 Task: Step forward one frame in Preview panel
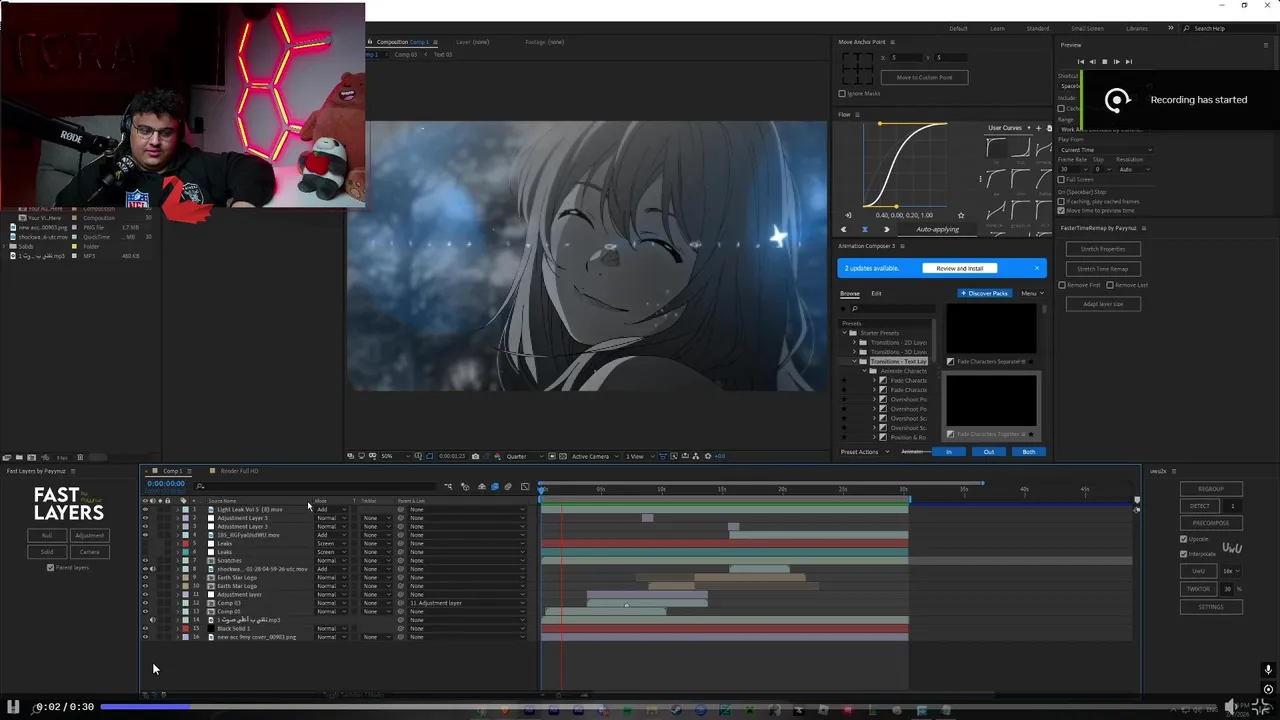click(x=1117, y=62)
